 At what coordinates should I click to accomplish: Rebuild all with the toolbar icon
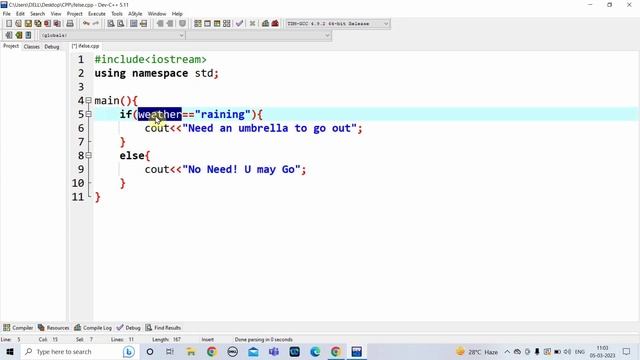point(227,24)
